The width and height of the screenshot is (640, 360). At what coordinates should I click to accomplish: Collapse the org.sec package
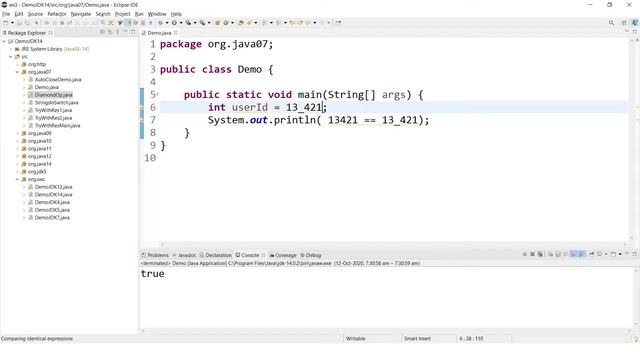(x=18, y=179)
